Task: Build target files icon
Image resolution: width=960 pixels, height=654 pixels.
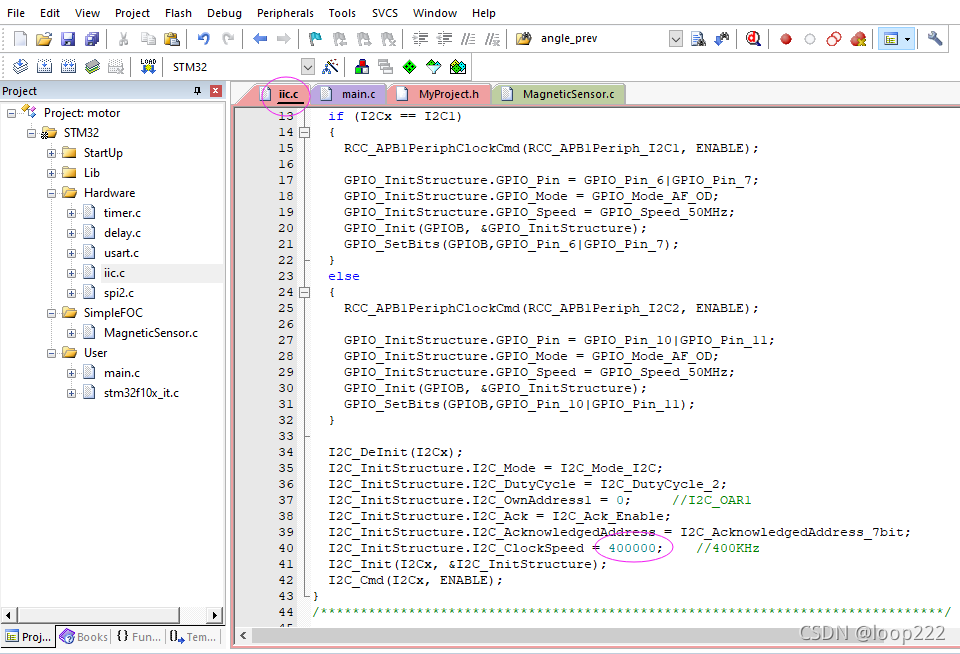Action: pyautogui.click(x=44, y=67)
